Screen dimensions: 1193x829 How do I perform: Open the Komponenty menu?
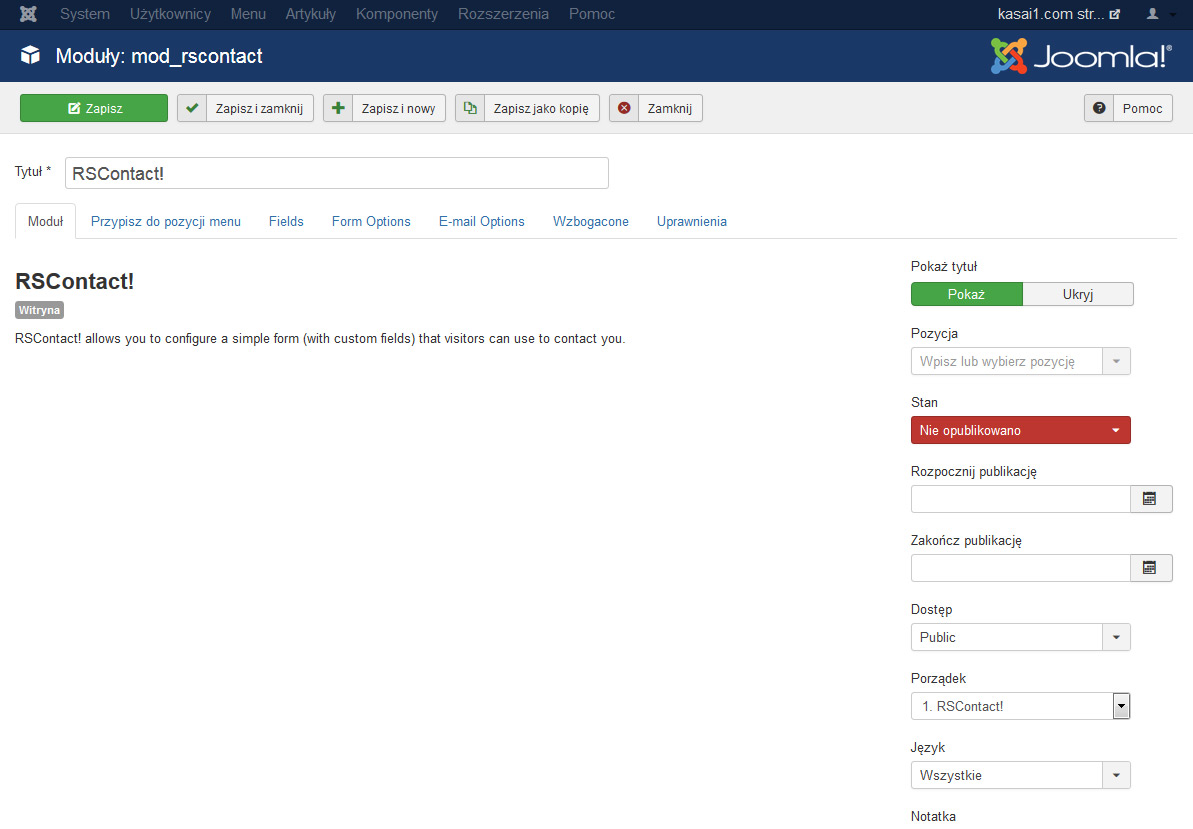(396, 14)
